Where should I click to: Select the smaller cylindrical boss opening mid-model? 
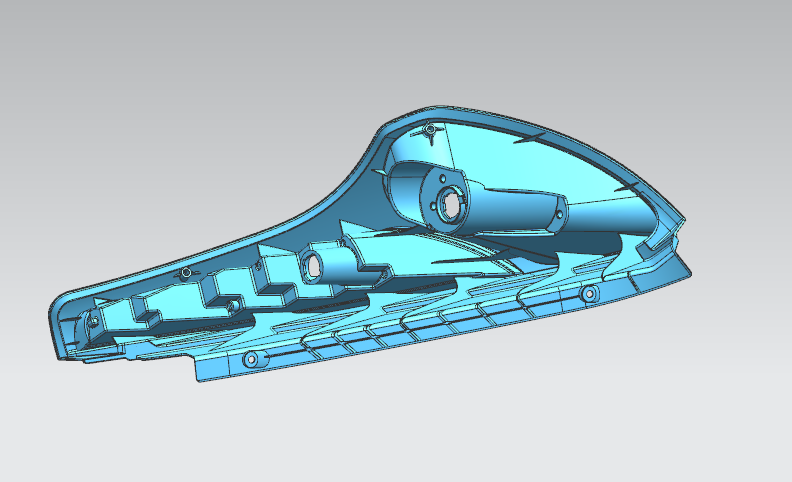tap(313, 266)
